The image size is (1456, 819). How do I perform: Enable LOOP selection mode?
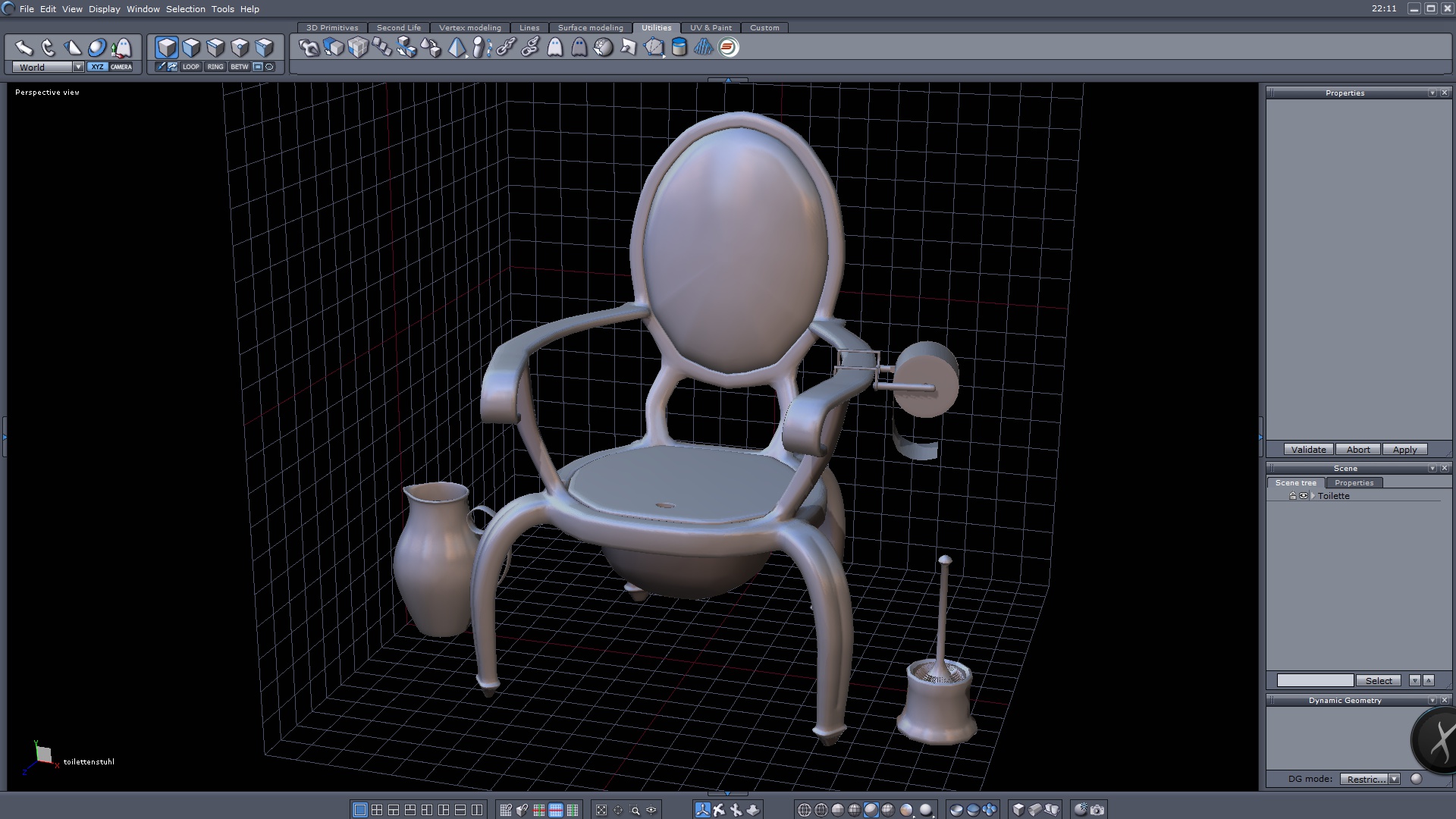point(190,67)
